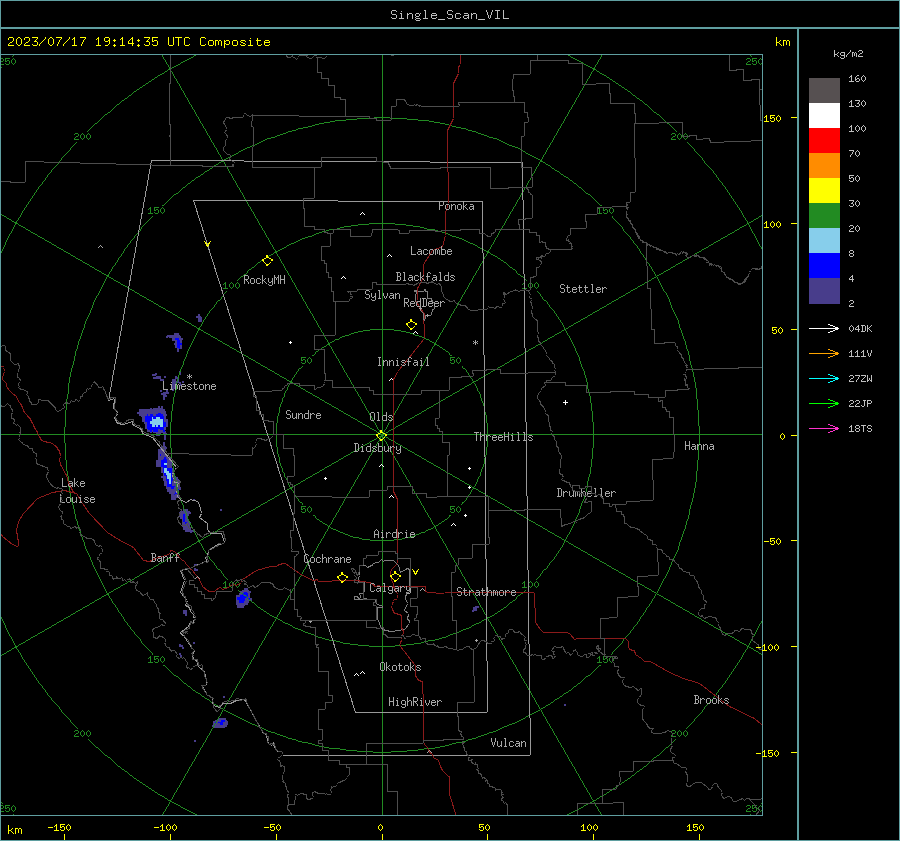Viewport: 900px width, 841px height.
Task: Click the Blackfalds label
Action: coord(425,277)
